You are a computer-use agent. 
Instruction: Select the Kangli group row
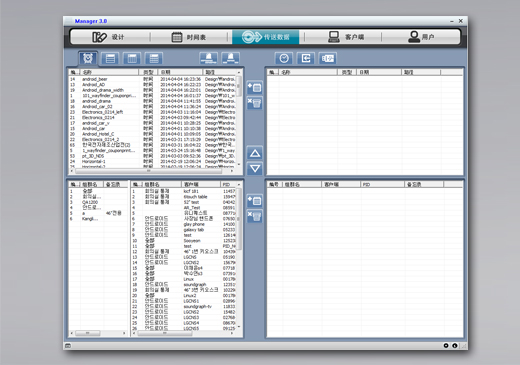coord(98,219)
